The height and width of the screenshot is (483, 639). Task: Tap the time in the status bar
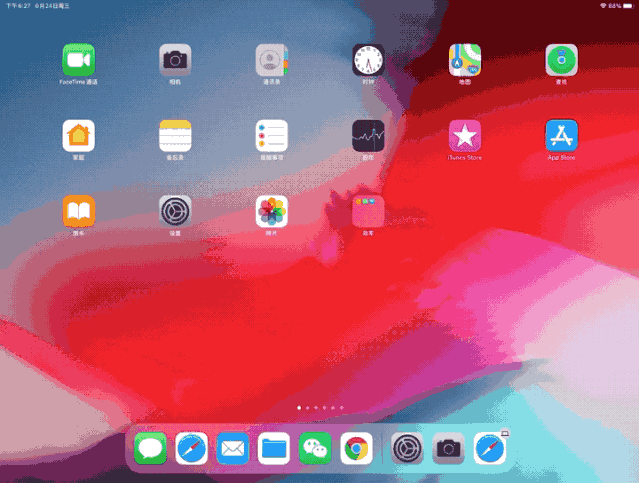point(18,6)
